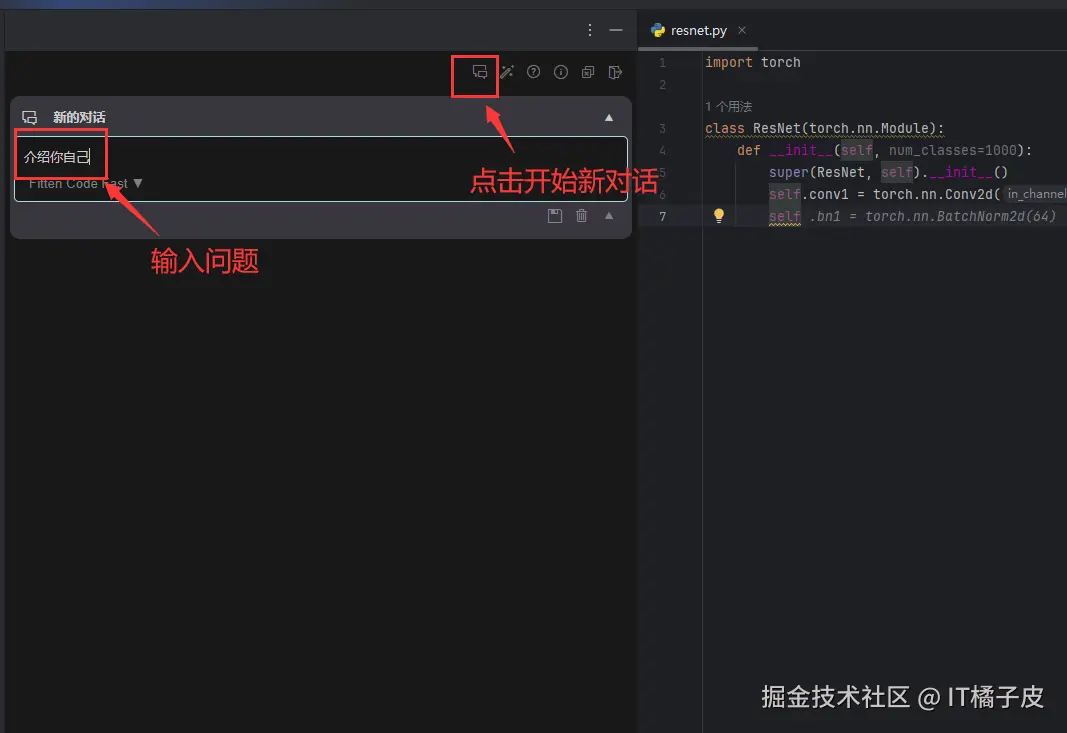Click 'num_classes=1000' in the def line
The width and height of the screenshot is (1067, 733).
(x=953, y=150)
